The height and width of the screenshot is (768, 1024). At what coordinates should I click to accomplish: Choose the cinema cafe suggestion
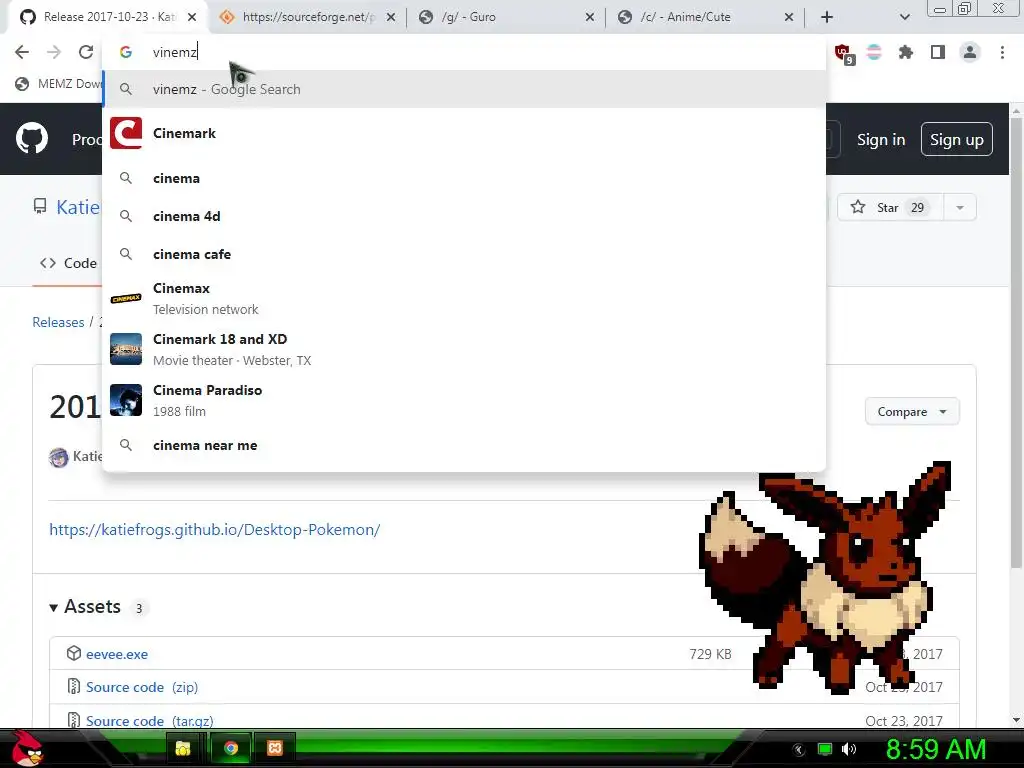tap(464, 254)
